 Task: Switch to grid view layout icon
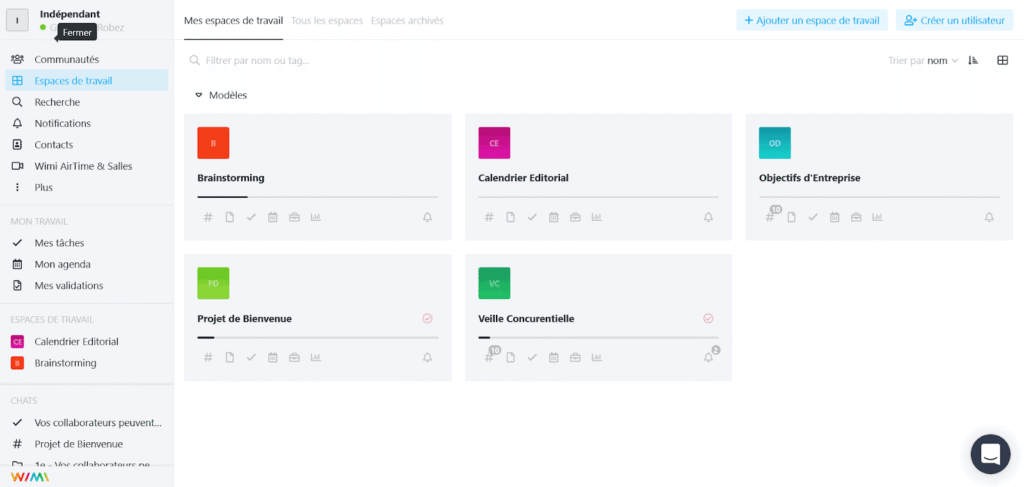click(x=1002, y=61)
